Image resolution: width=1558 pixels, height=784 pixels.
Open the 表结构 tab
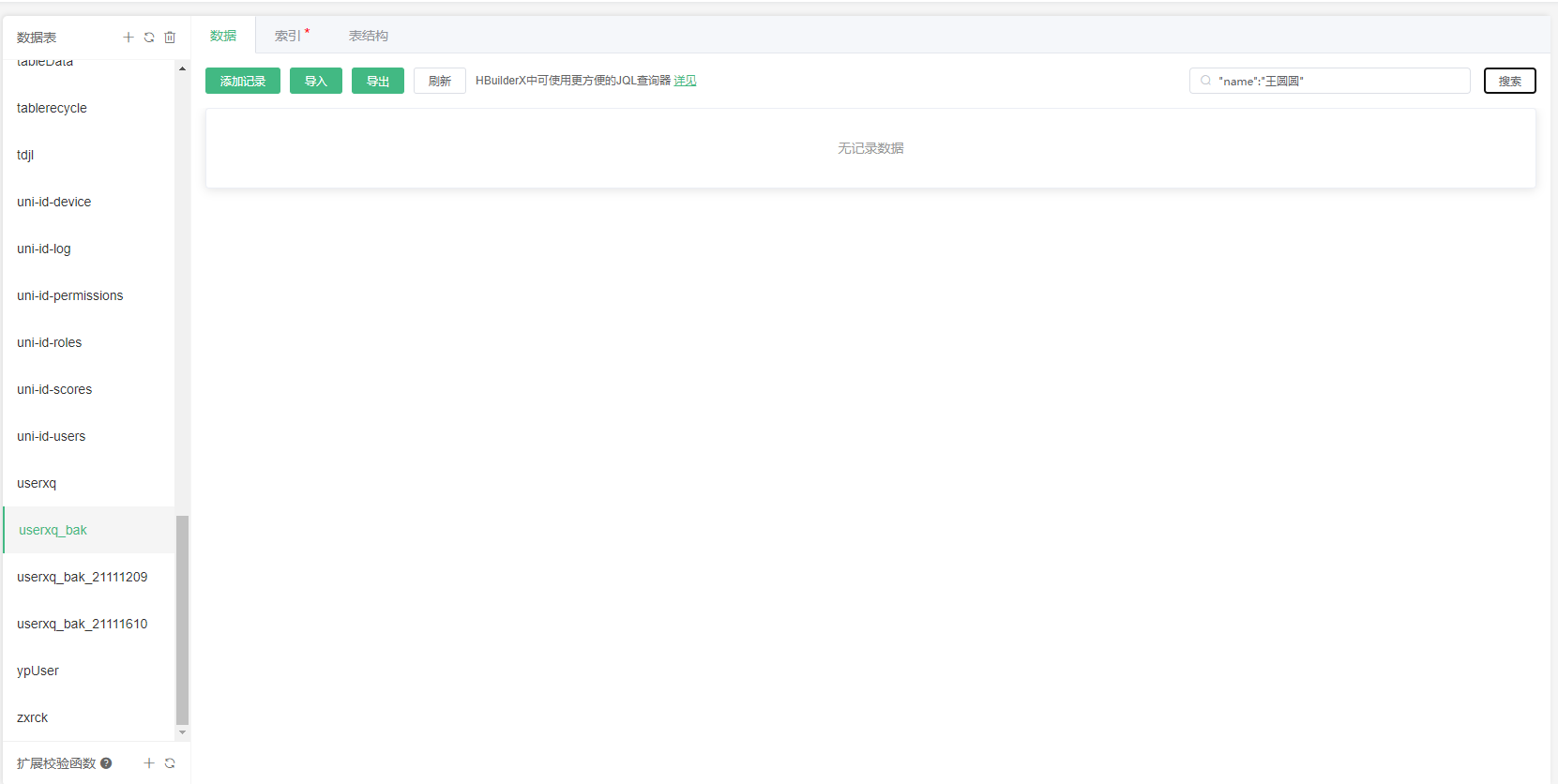[368, 36]
